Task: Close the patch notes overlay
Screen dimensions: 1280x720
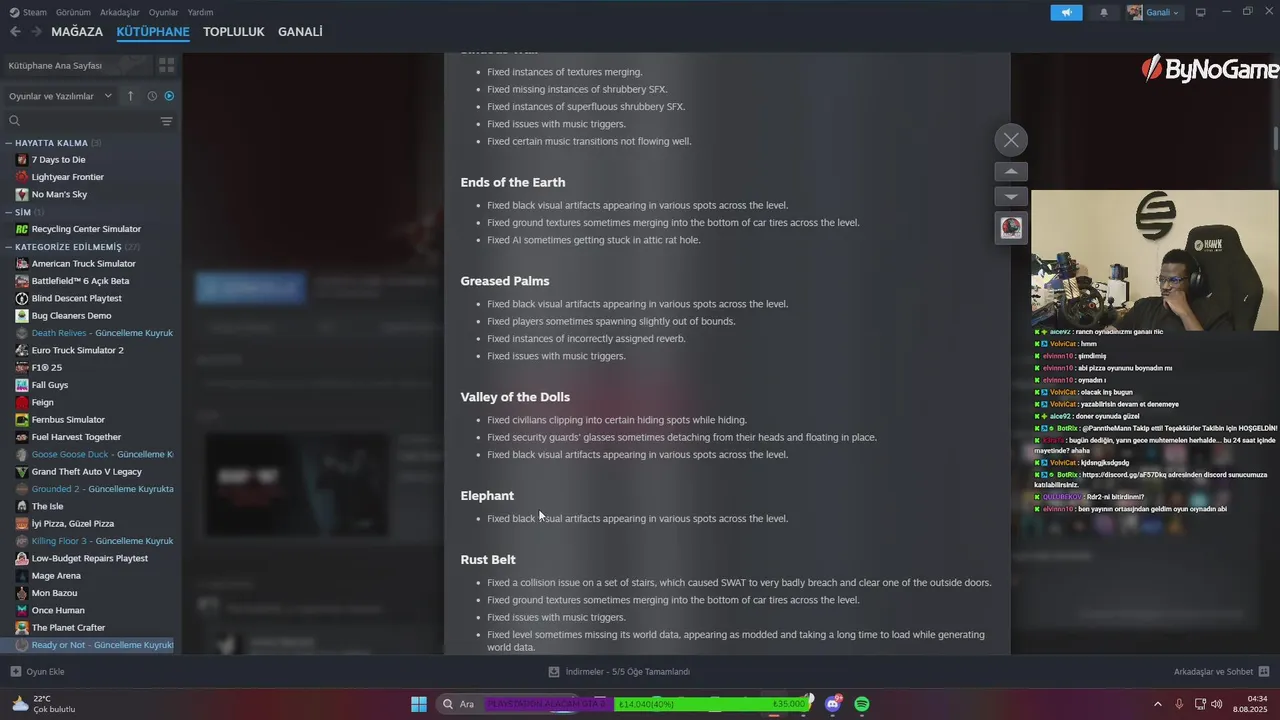Action: [x=1011, y=140]
